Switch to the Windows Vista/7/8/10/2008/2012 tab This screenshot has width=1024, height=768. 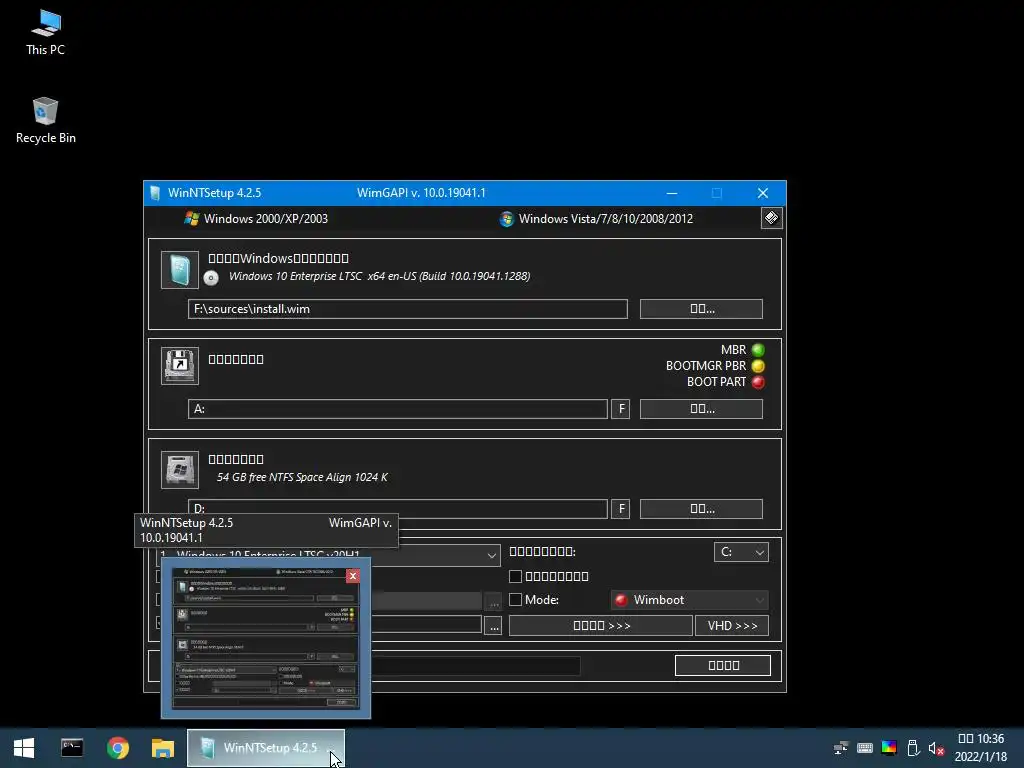tap(596, 219)
